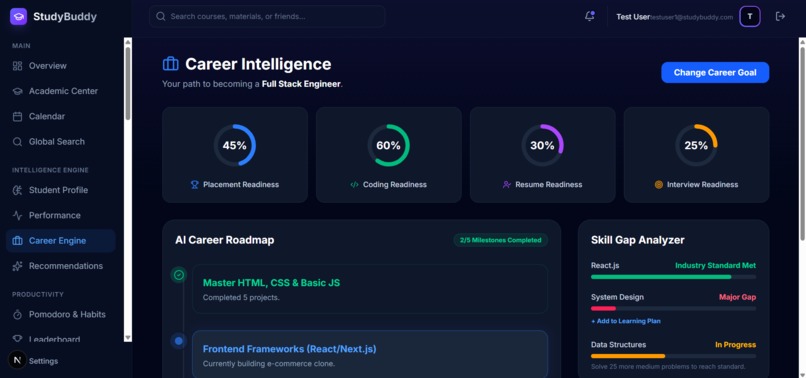The width and height of the screenshot is (806, 378).
Task: Select Career Engine menu item
Action: [x=61, y=241]
